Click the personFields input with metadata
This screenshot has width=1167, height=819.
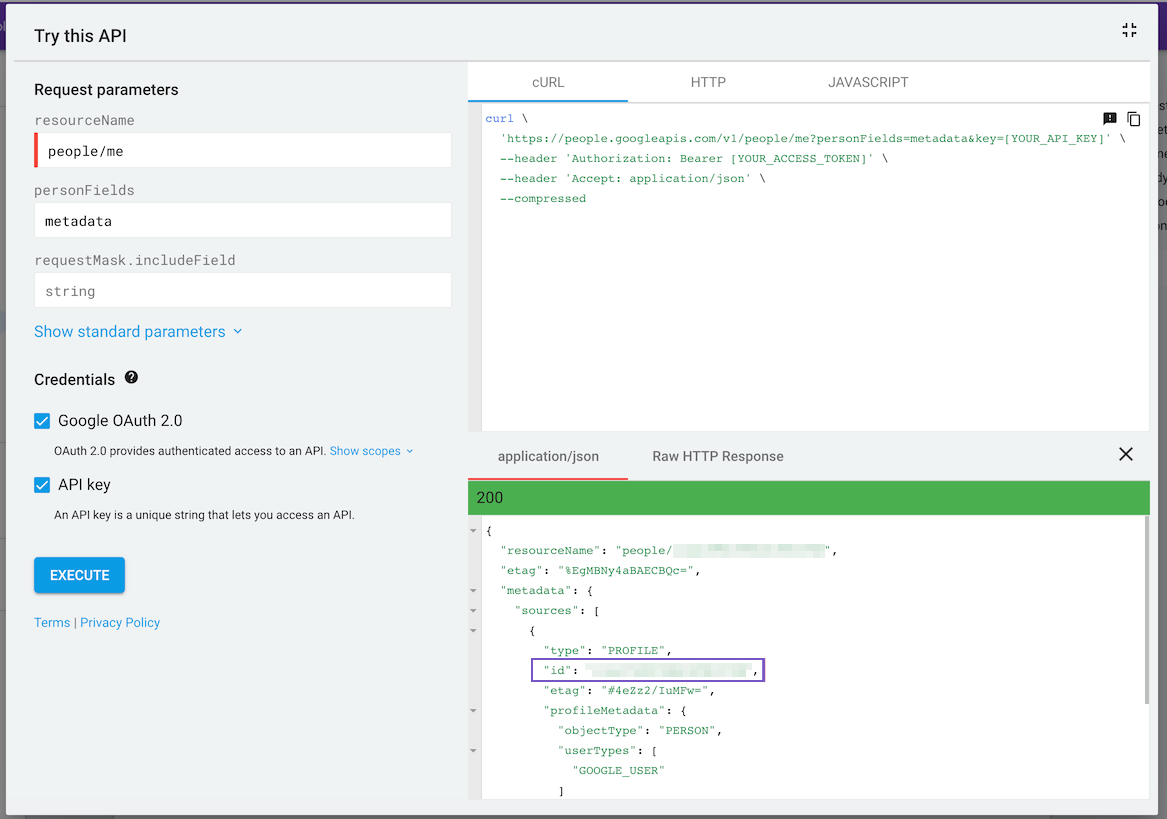pos(243,220)
